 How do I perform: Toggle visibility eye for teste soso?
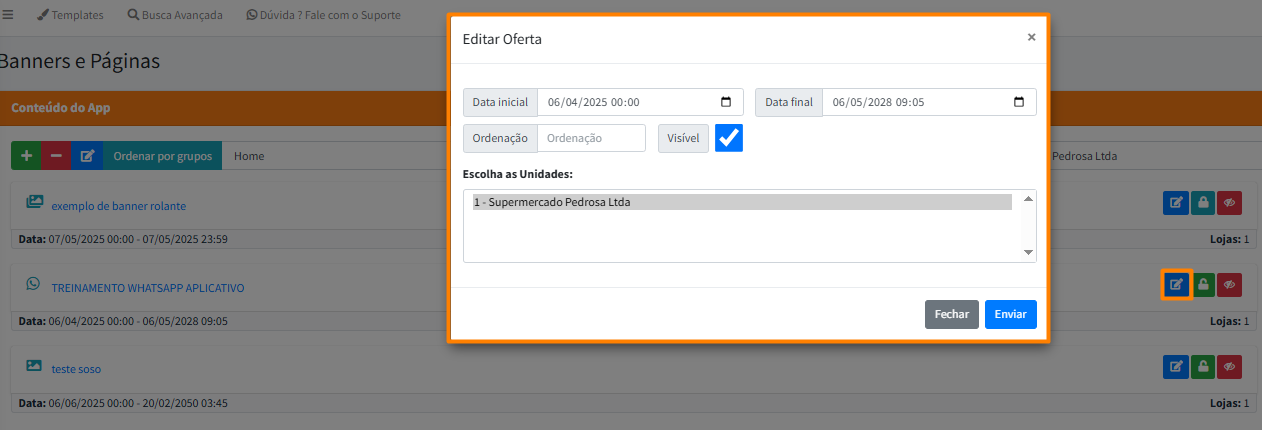coord(1229,368)
